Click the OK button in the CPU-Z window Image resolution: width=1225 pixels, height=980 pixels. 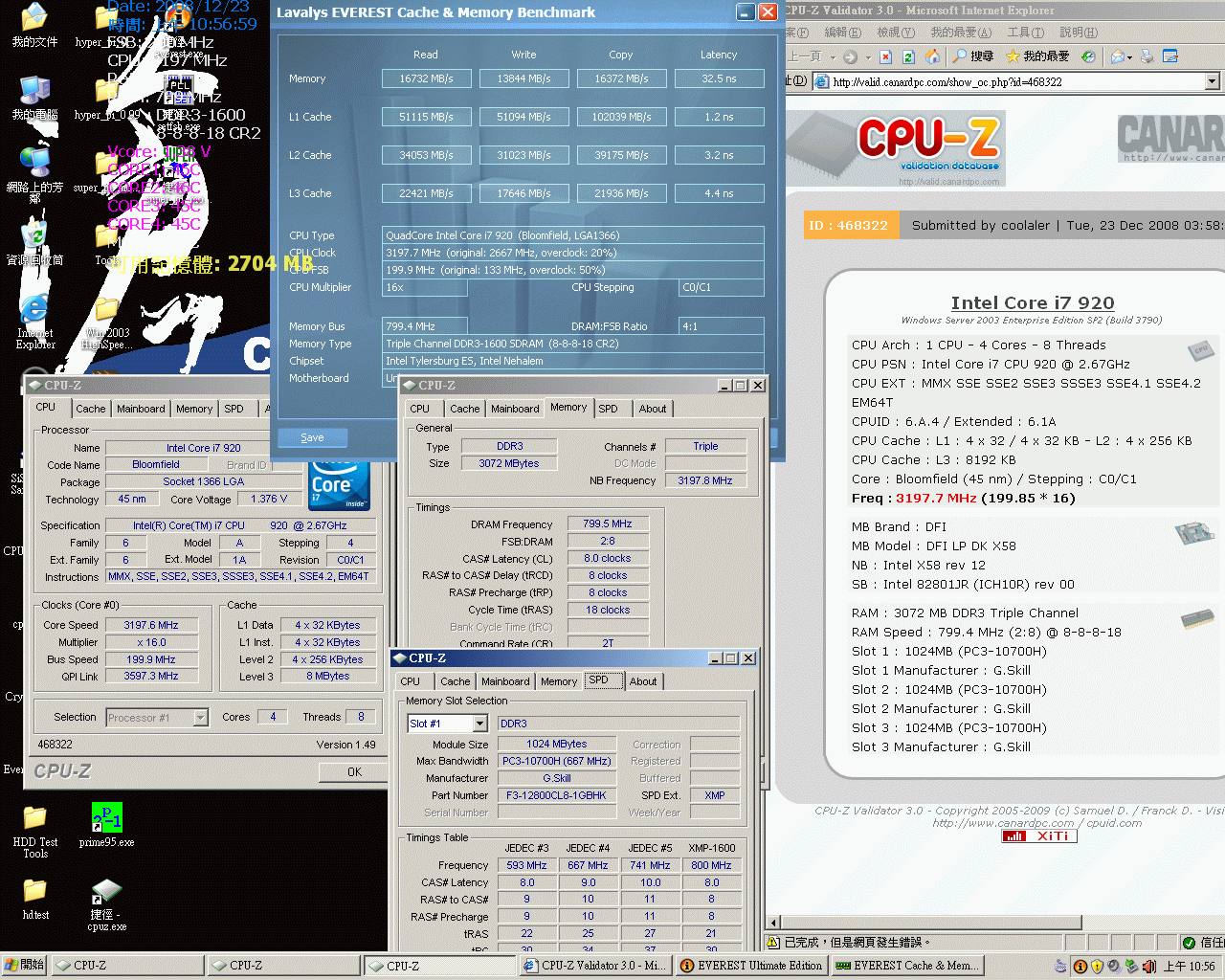(x=354, y=772)
